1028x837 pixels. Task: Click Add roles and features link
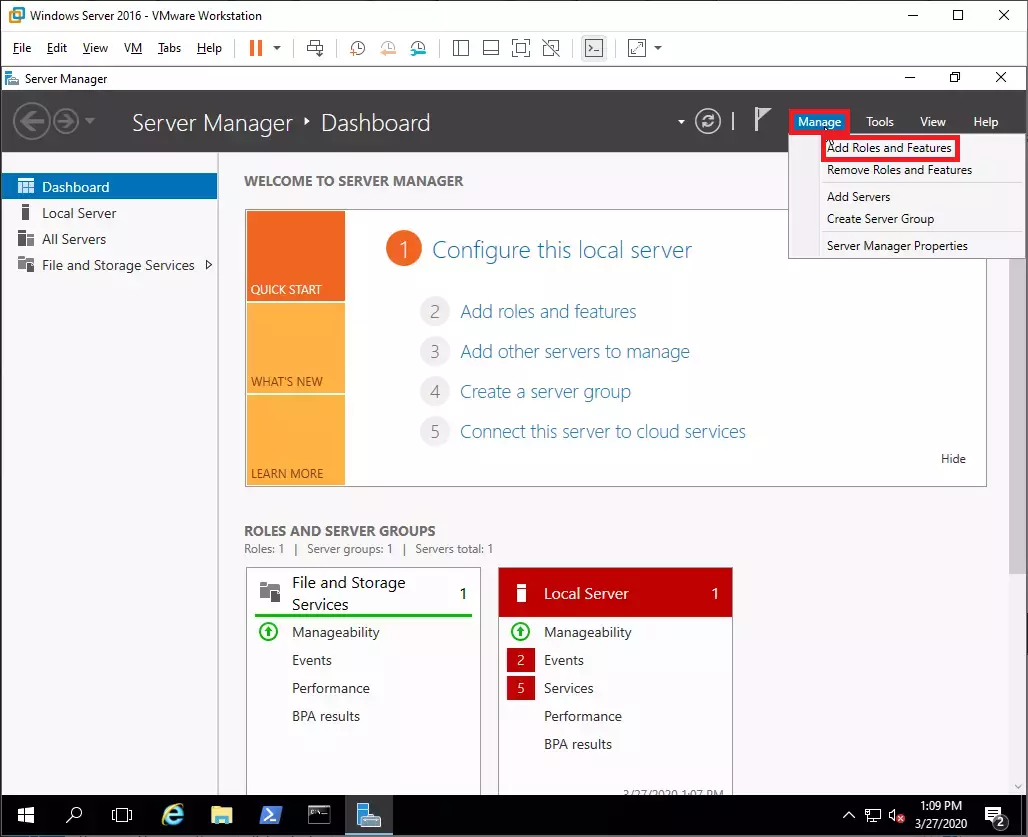click(x=548, y=311)
